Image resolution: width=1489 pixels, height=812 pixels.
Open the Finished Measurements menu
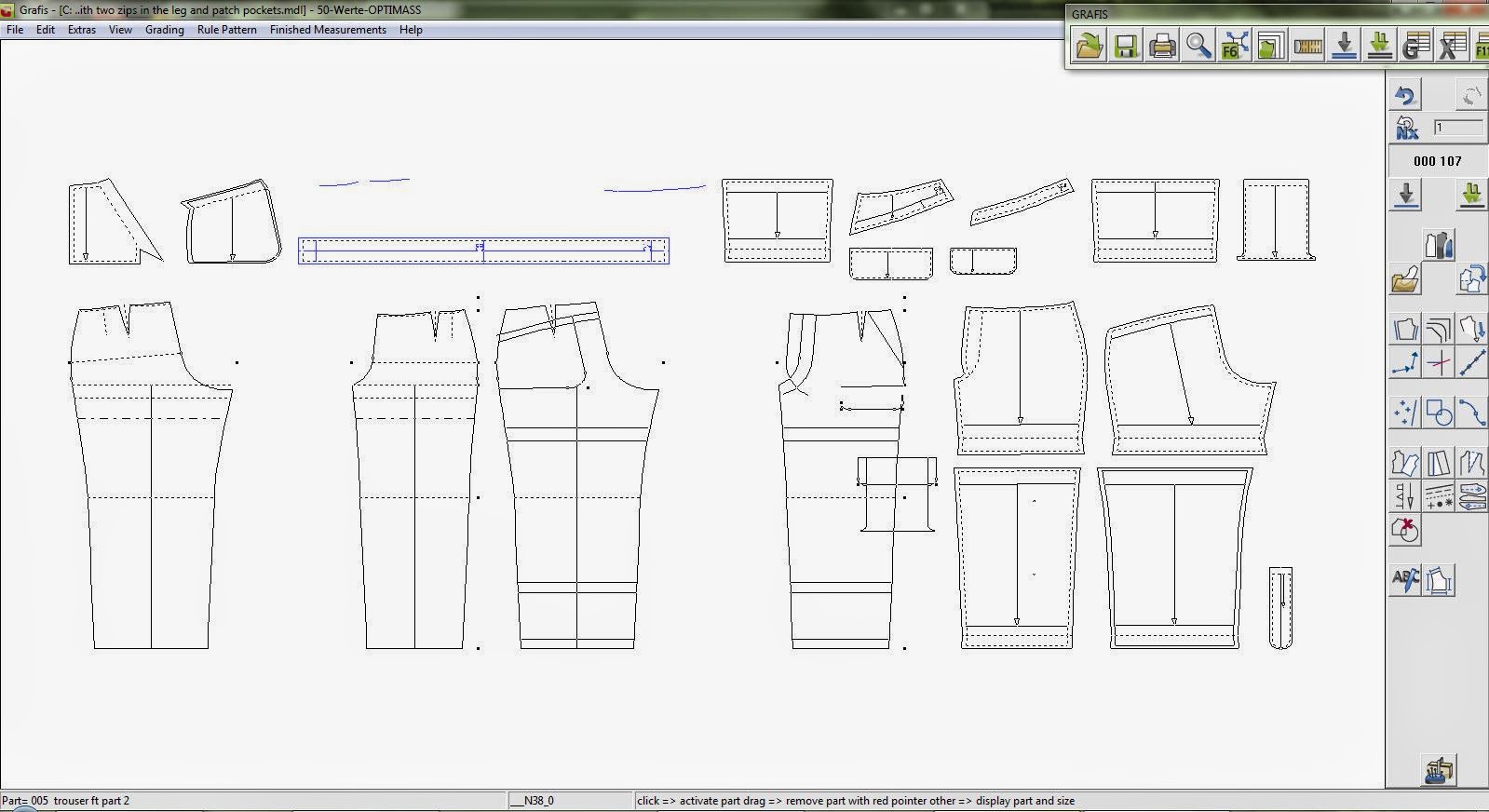328,30
